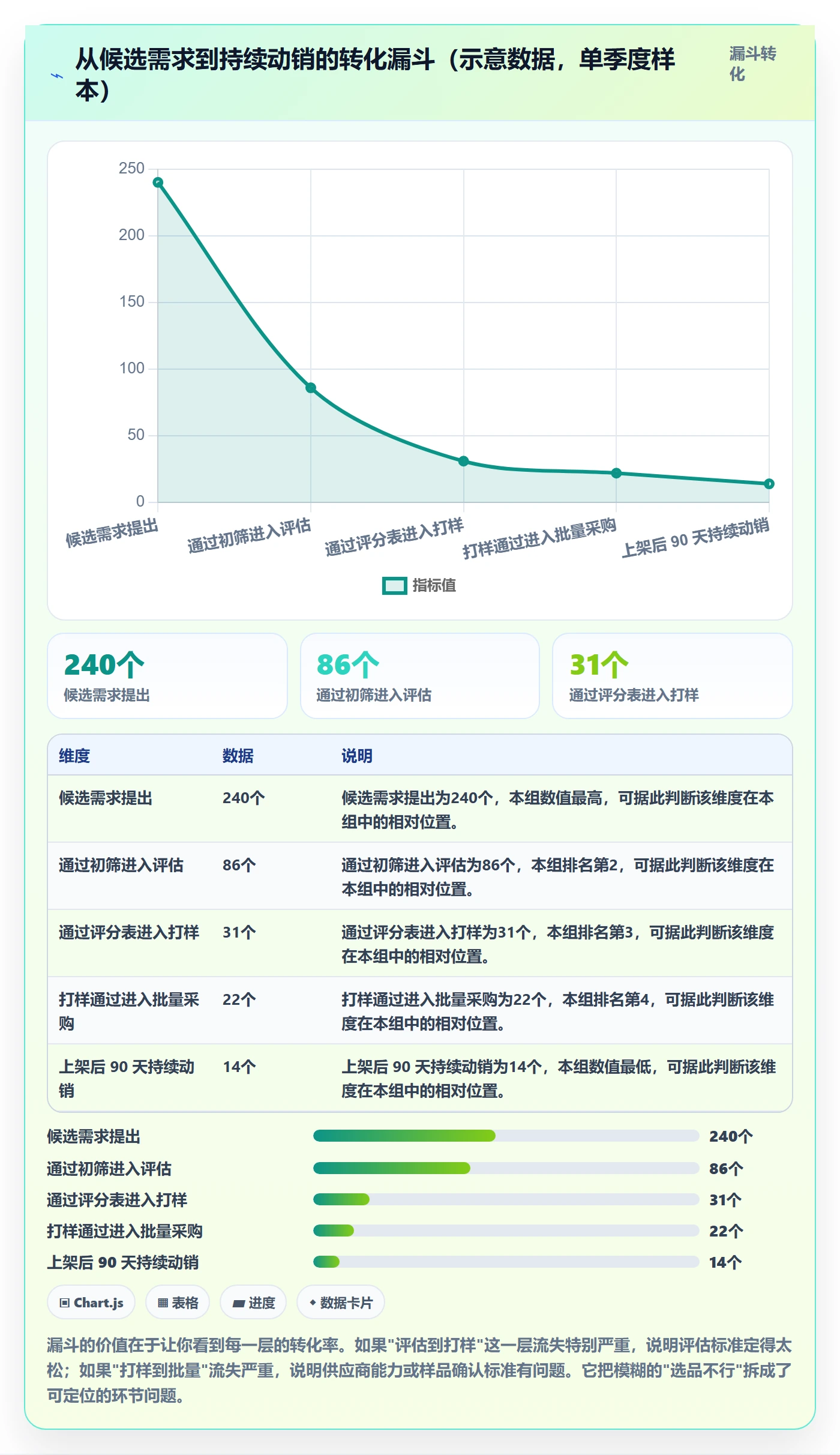The width and height of the screenshot is (840, 1455).
Task: Click the chart x-axis label 上架后 90 天持续动销
Action: click(x=695, y=538)
